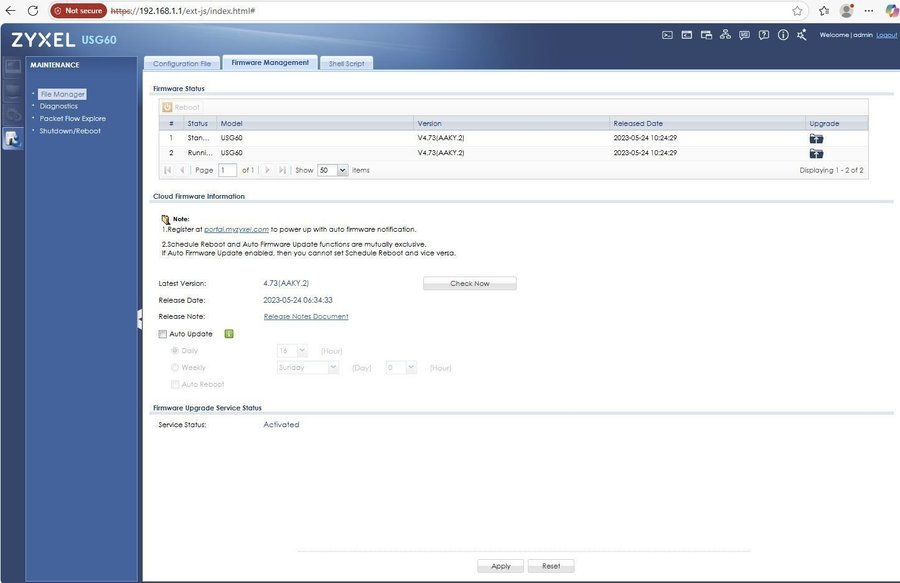
Task: Click the Help question mark icon
Action: pos(764,35)
